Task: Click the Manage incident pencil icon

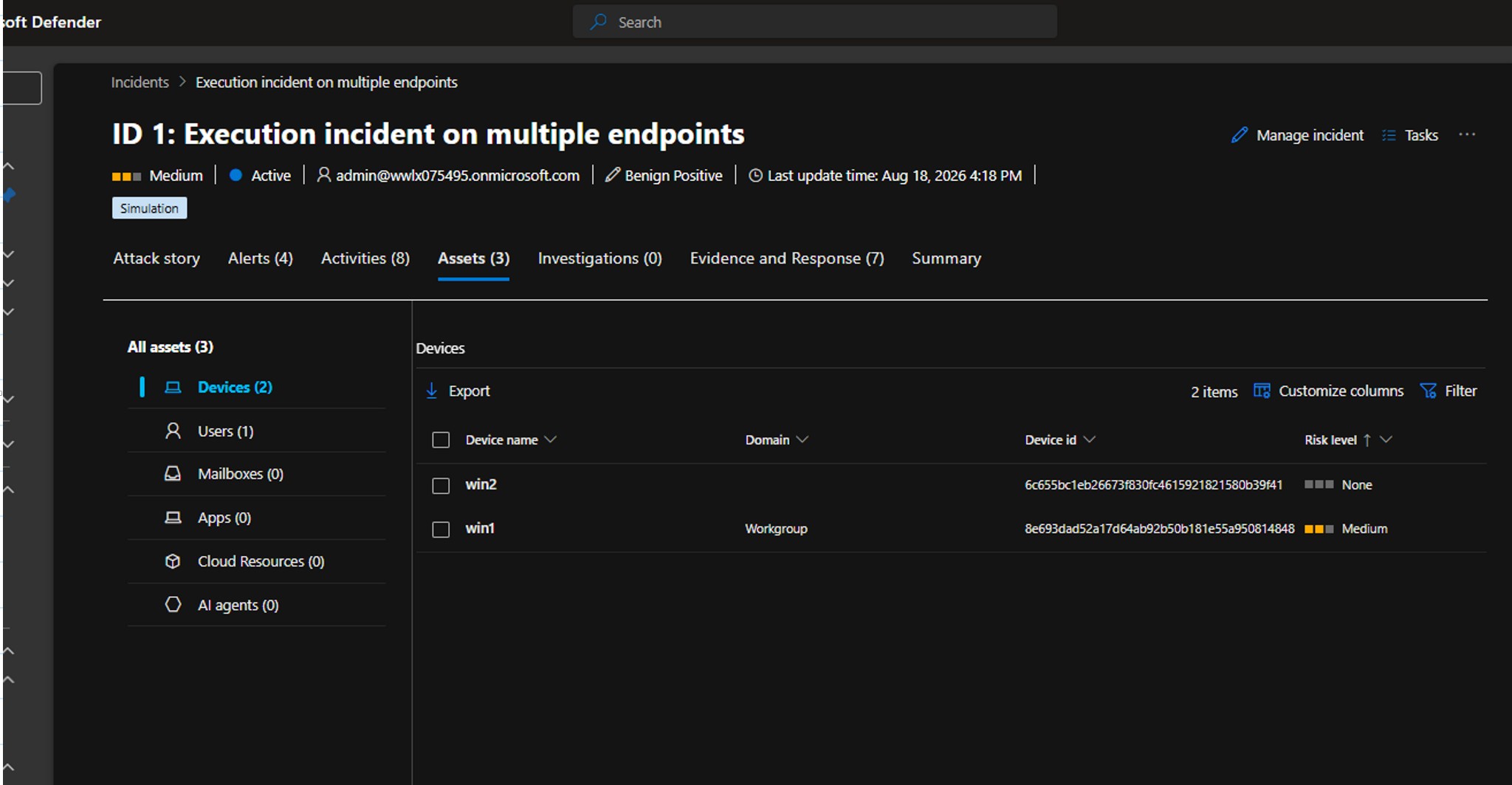Action: tap(1240, 135)
